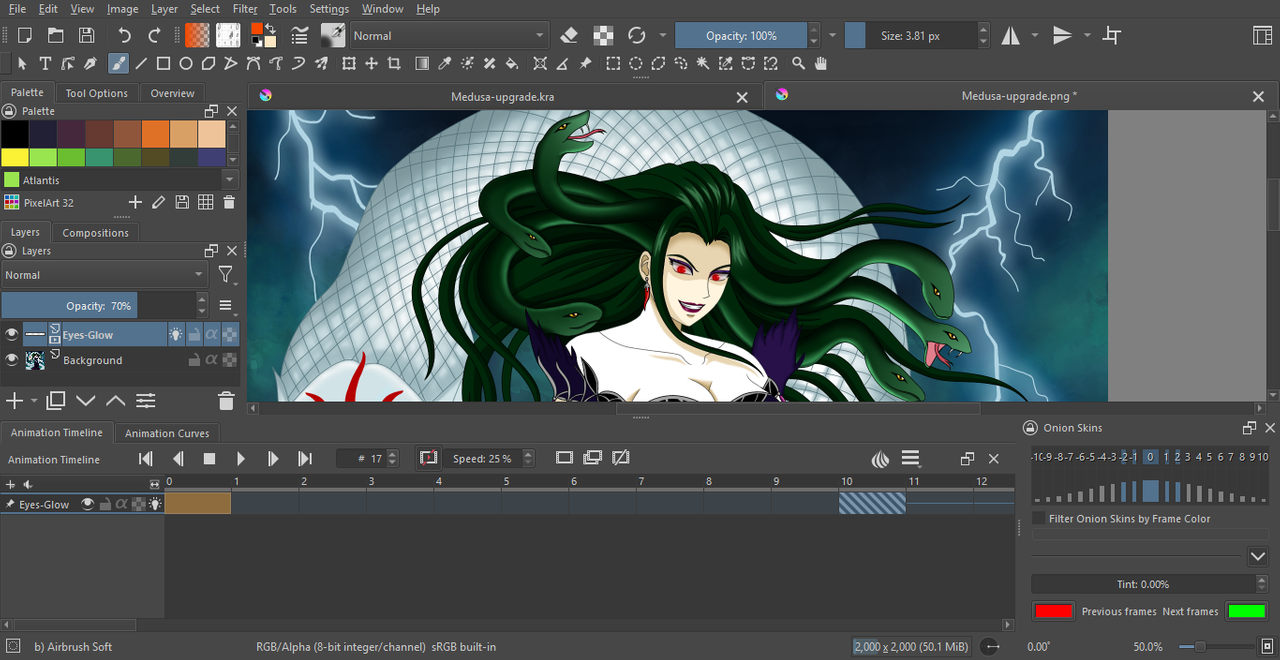The height and width of the screenshot is (660, 1280).
Task: Switch to the Overview tab
Action: 173,93
